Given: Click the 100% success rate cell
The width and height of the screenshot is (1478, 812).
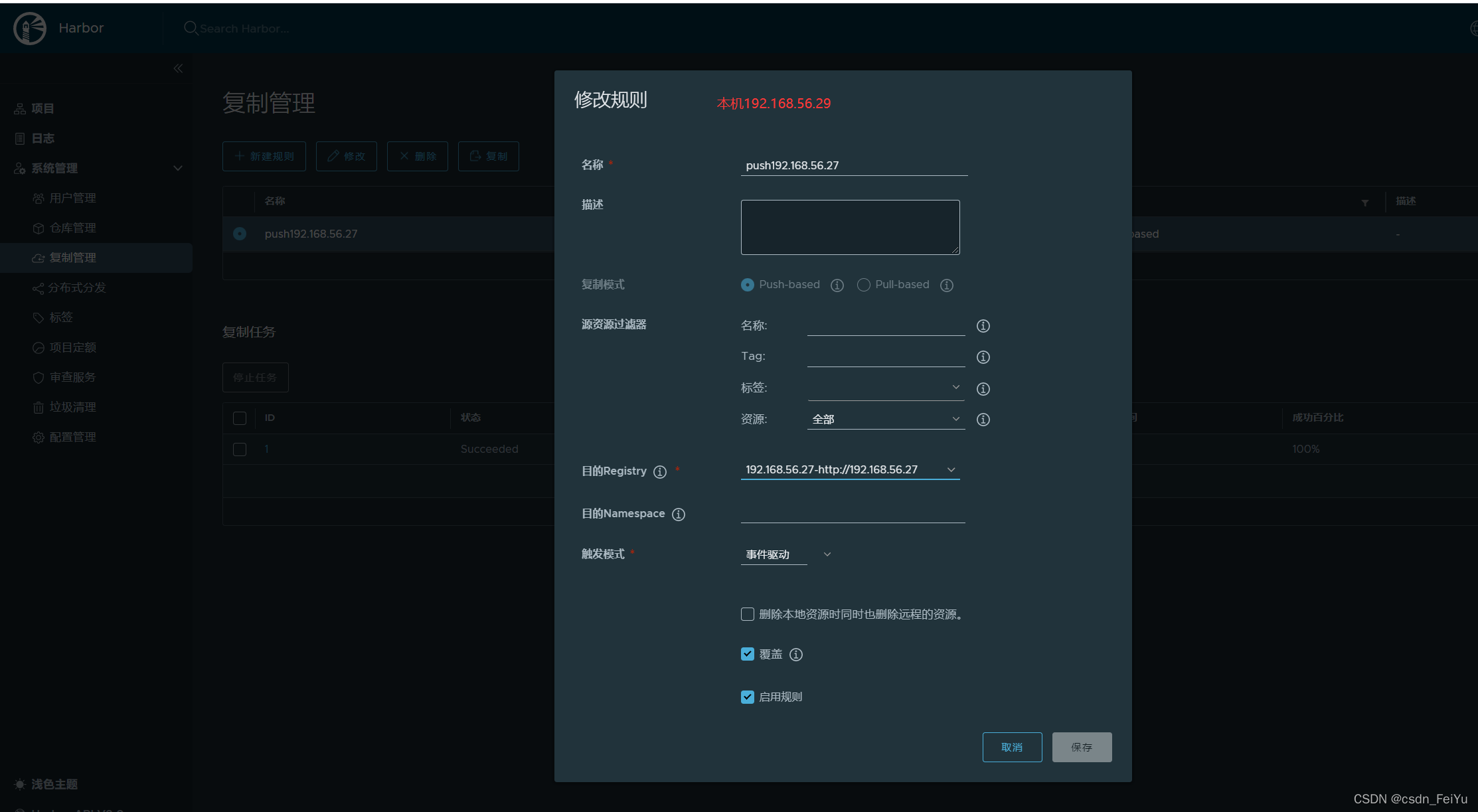Looking at the screenshot, I should click(x=1305, y=449).
